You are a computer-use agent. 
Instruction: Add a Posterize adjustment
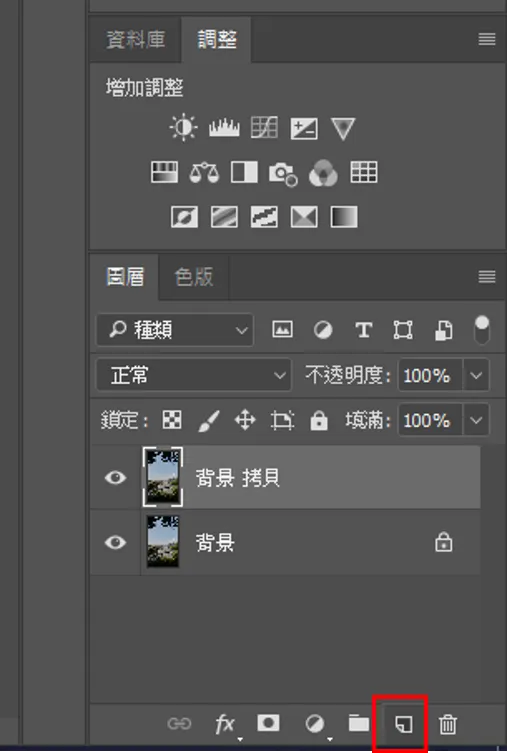coord(224,217)
